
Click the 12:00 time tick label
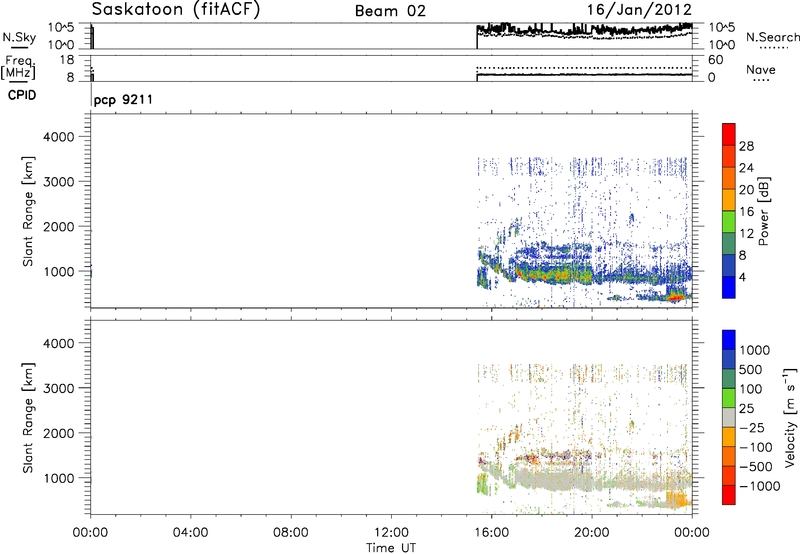click(x=391, y=533)
